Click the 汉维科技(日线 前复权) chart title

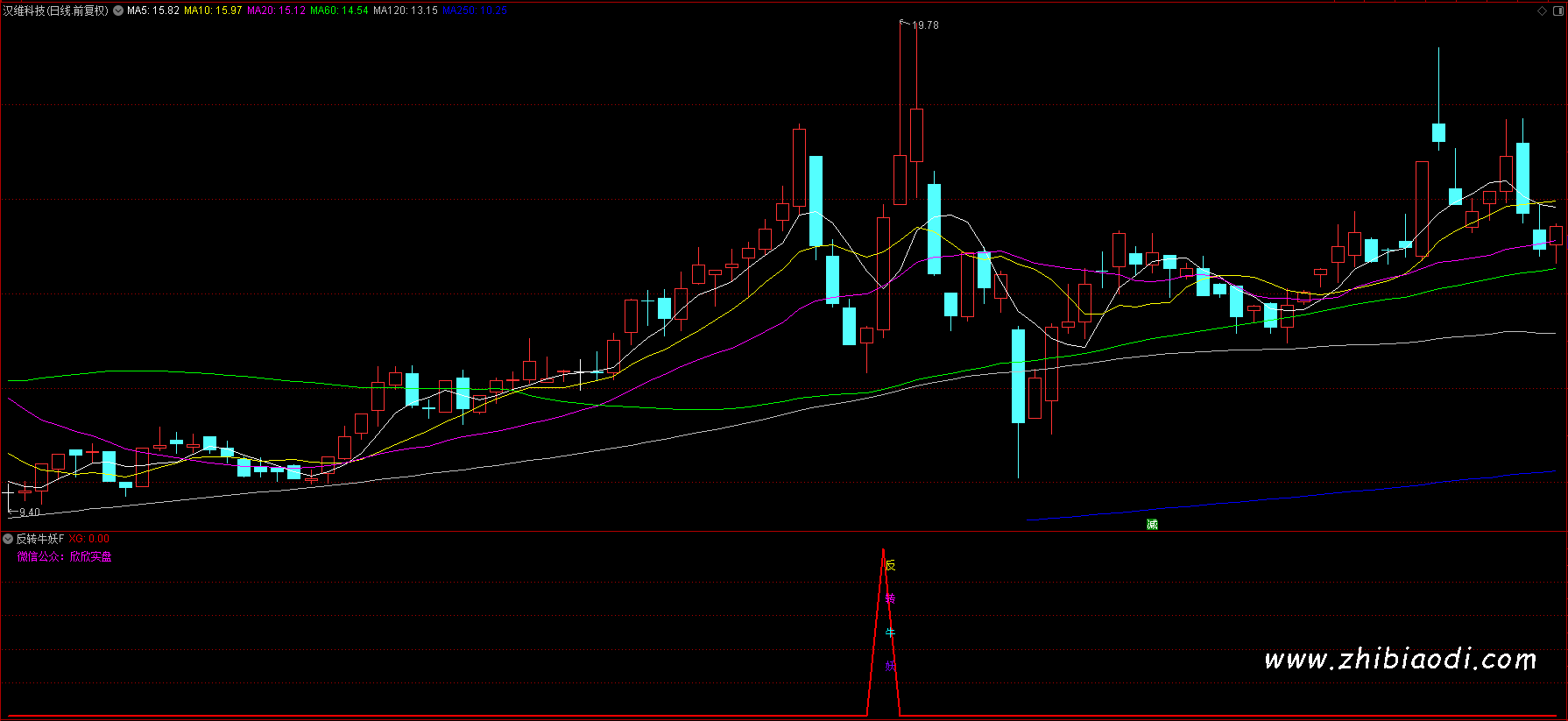55,11
